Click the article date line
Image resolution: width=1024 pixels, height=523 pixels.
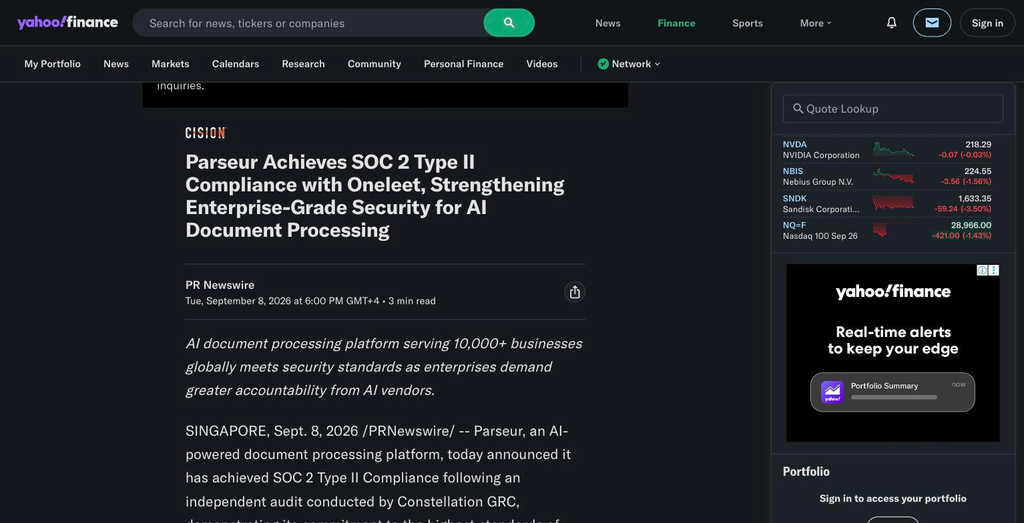pyautogui.click(x=310, y=301)
